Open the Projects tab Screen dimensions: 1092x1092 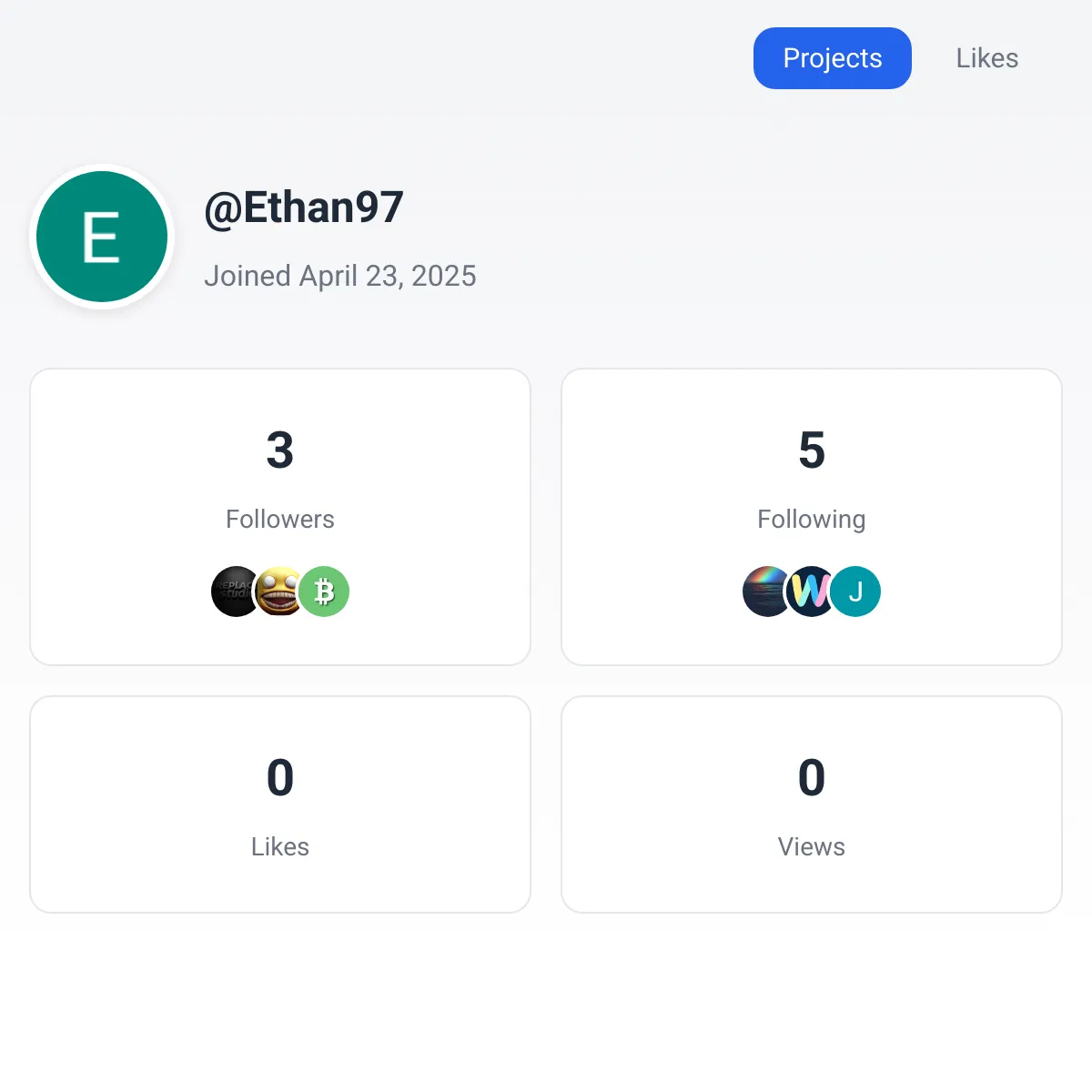[832, 58]
